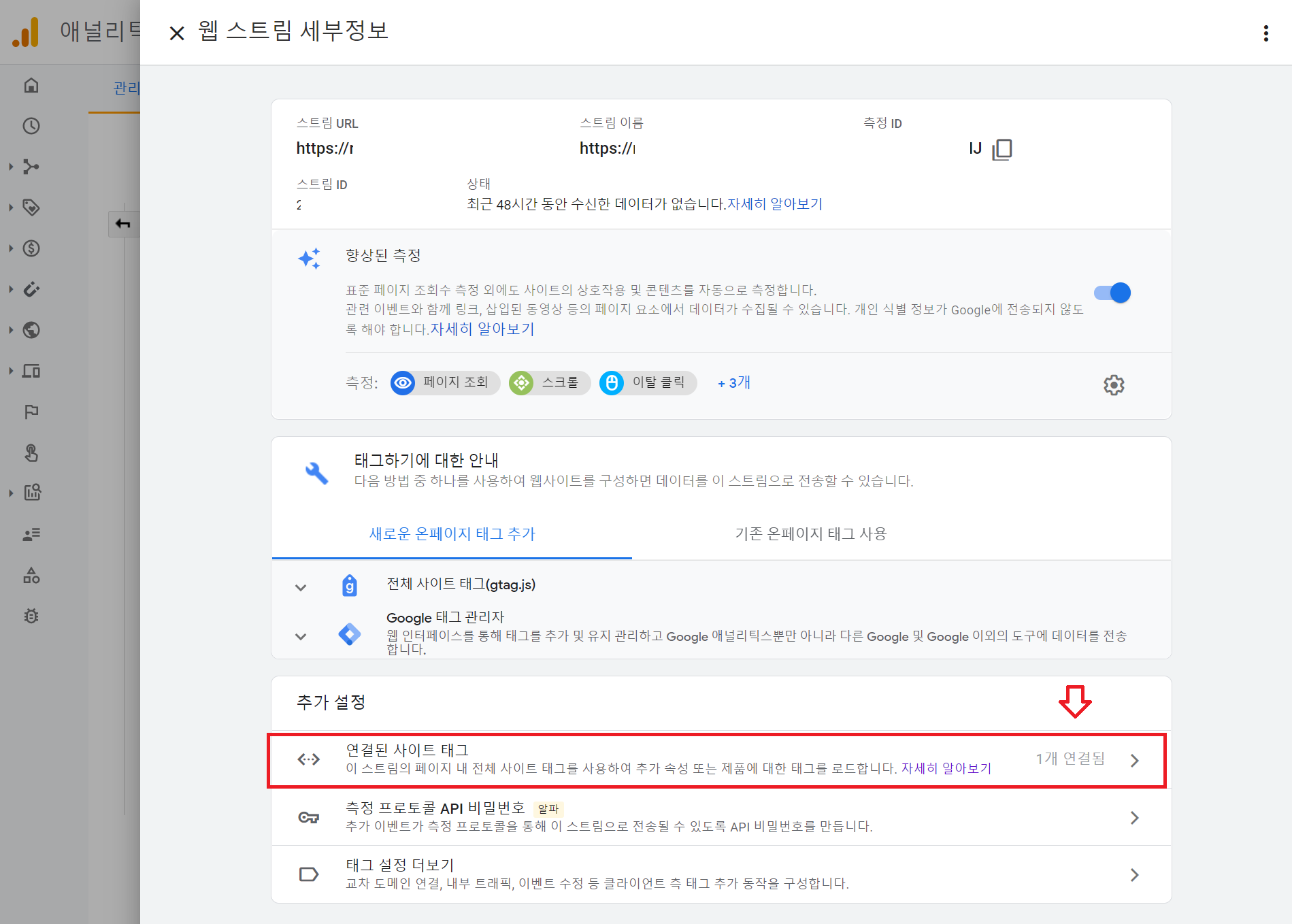Expand the Google 태그 관리자 section
Viewport: 1292px width, 924px height.
point(301,636)
